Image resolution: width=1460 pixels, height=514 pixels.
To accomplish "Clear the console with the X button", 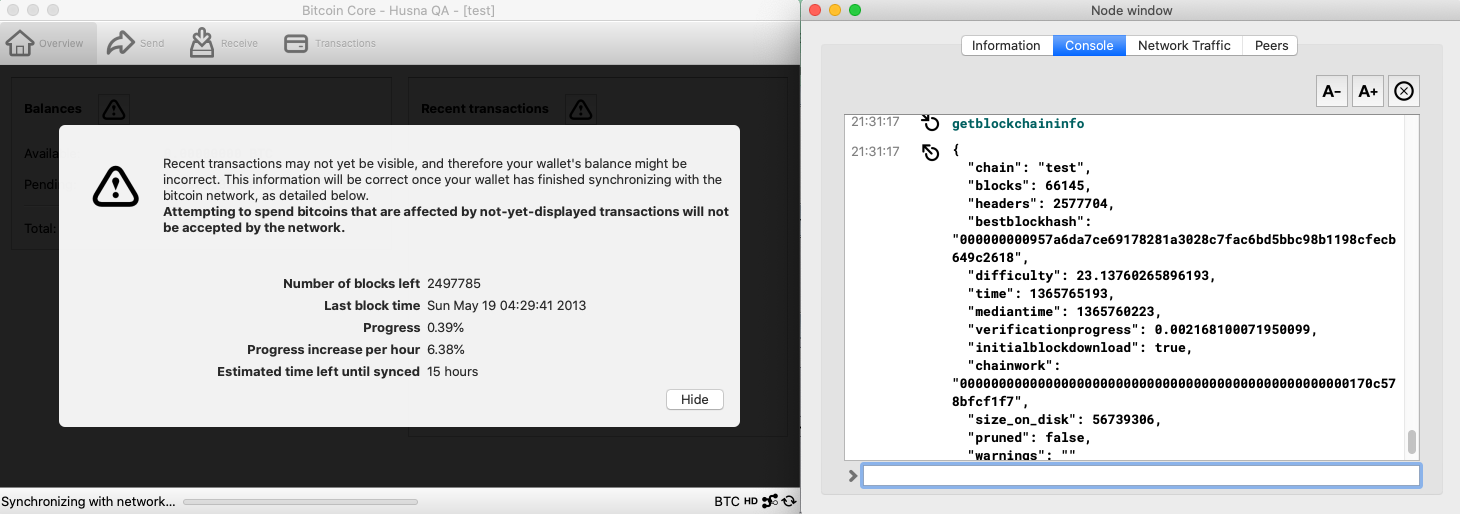I will coord(1403,91).
